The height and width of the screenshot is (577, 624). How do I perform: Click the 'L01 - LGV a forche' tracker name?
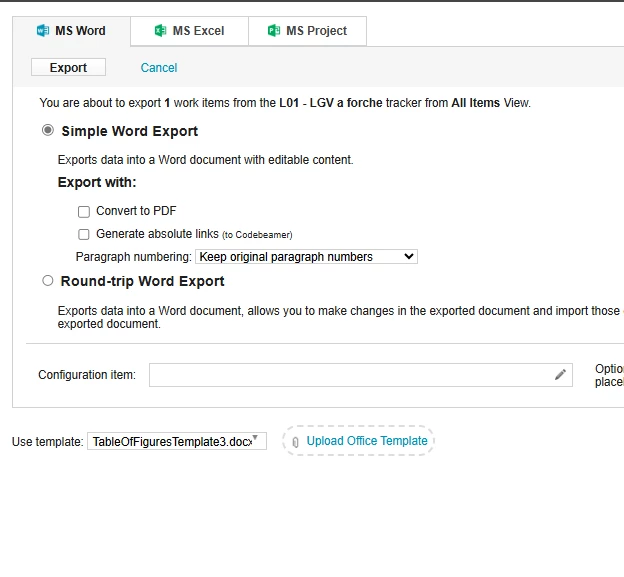(331, 103)
